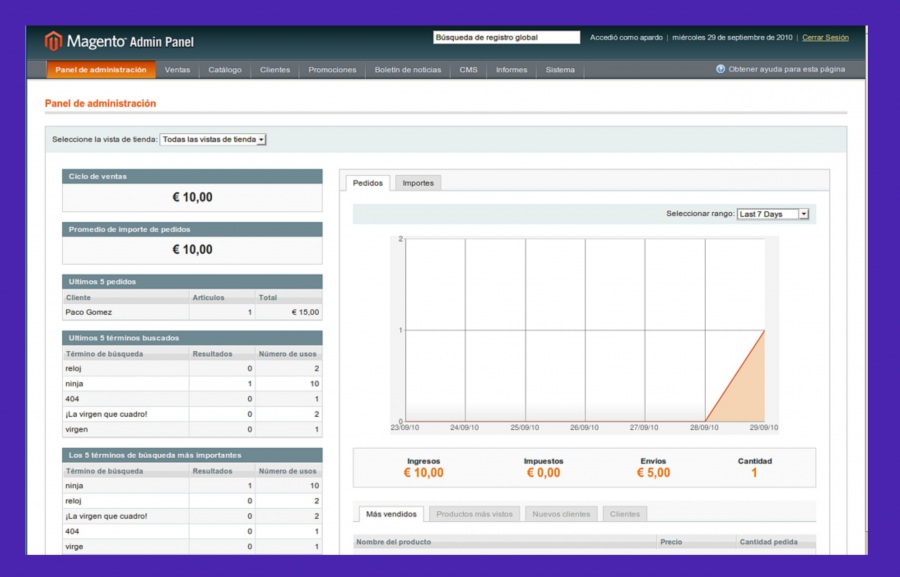Click the Envíos € 5,00 total

point(653,473)
